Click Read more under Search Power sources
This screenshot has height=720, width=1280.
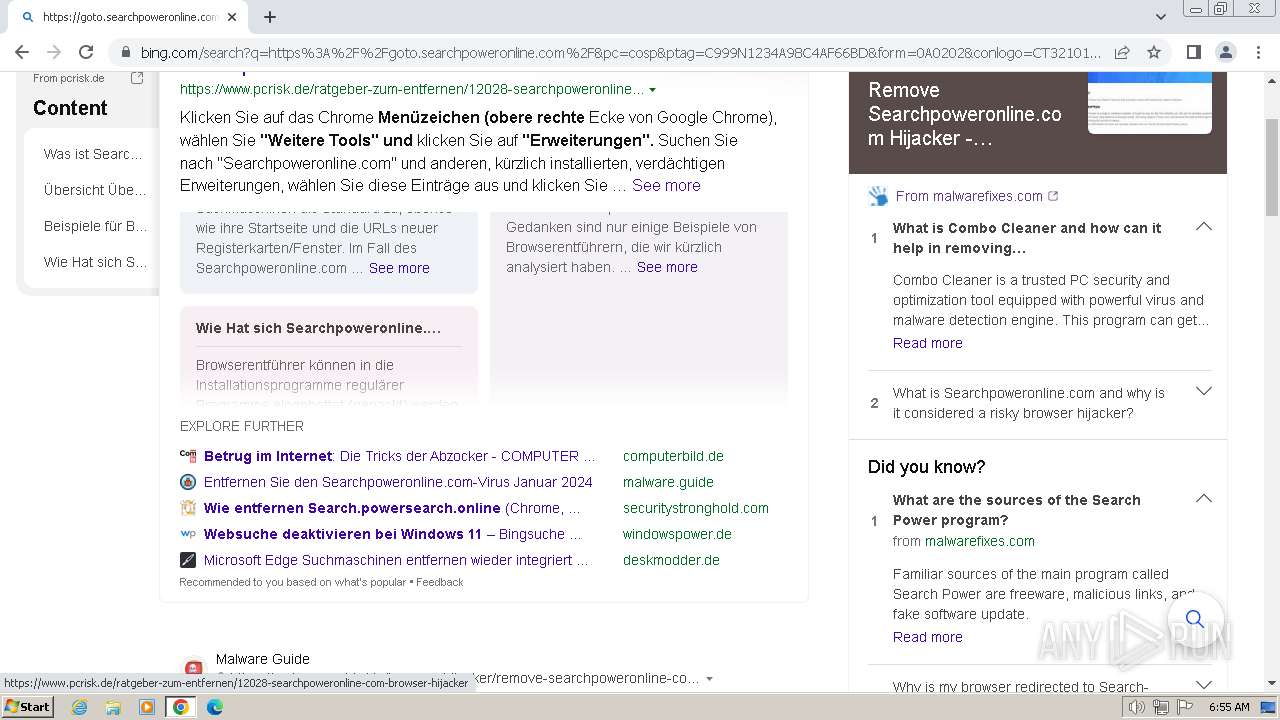(x=928, y=637)
